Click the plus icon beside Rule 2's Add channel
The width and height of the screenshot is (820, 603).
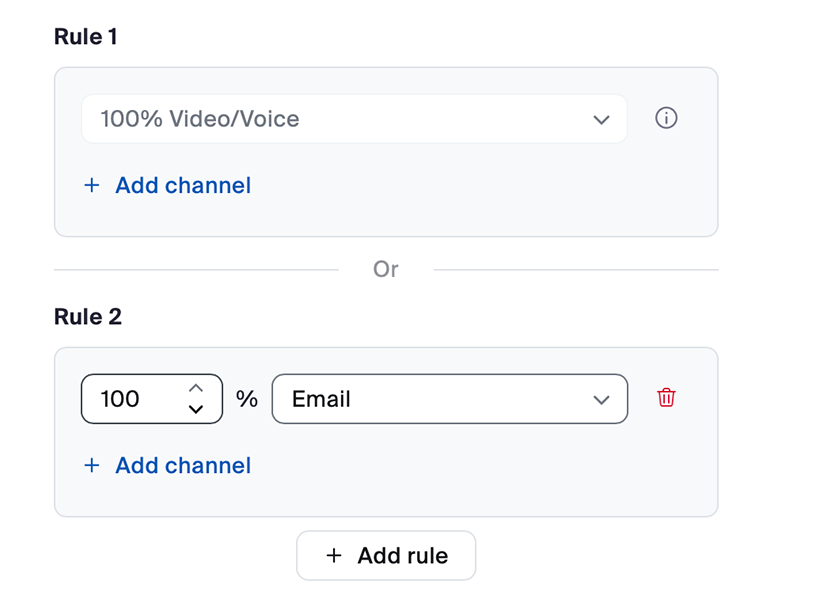coord(92,465)
